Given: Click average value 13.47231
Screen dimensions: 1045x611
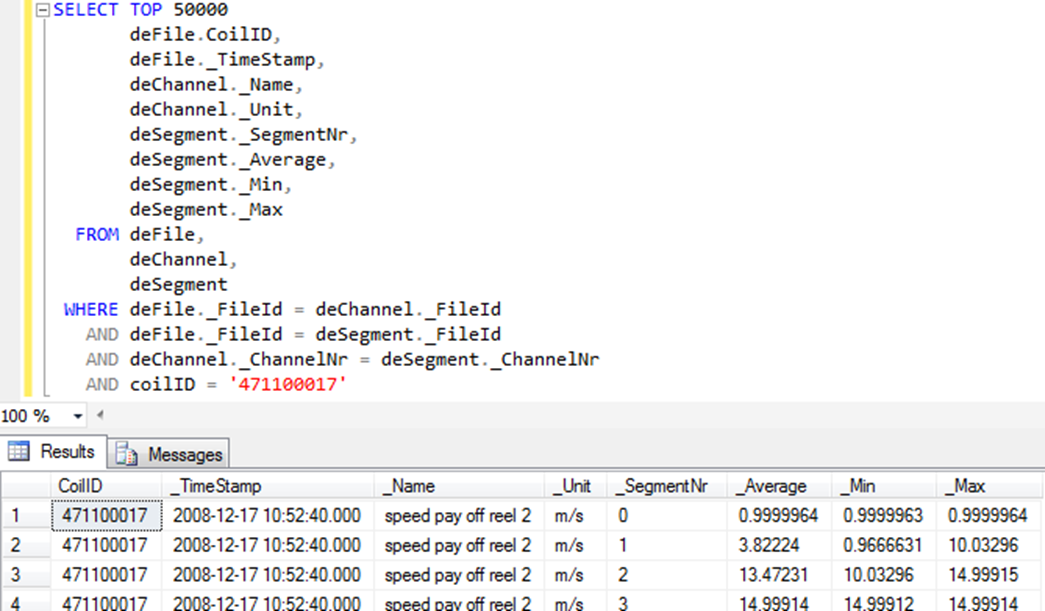Looking at the screenshot, I should coord(779,574).
